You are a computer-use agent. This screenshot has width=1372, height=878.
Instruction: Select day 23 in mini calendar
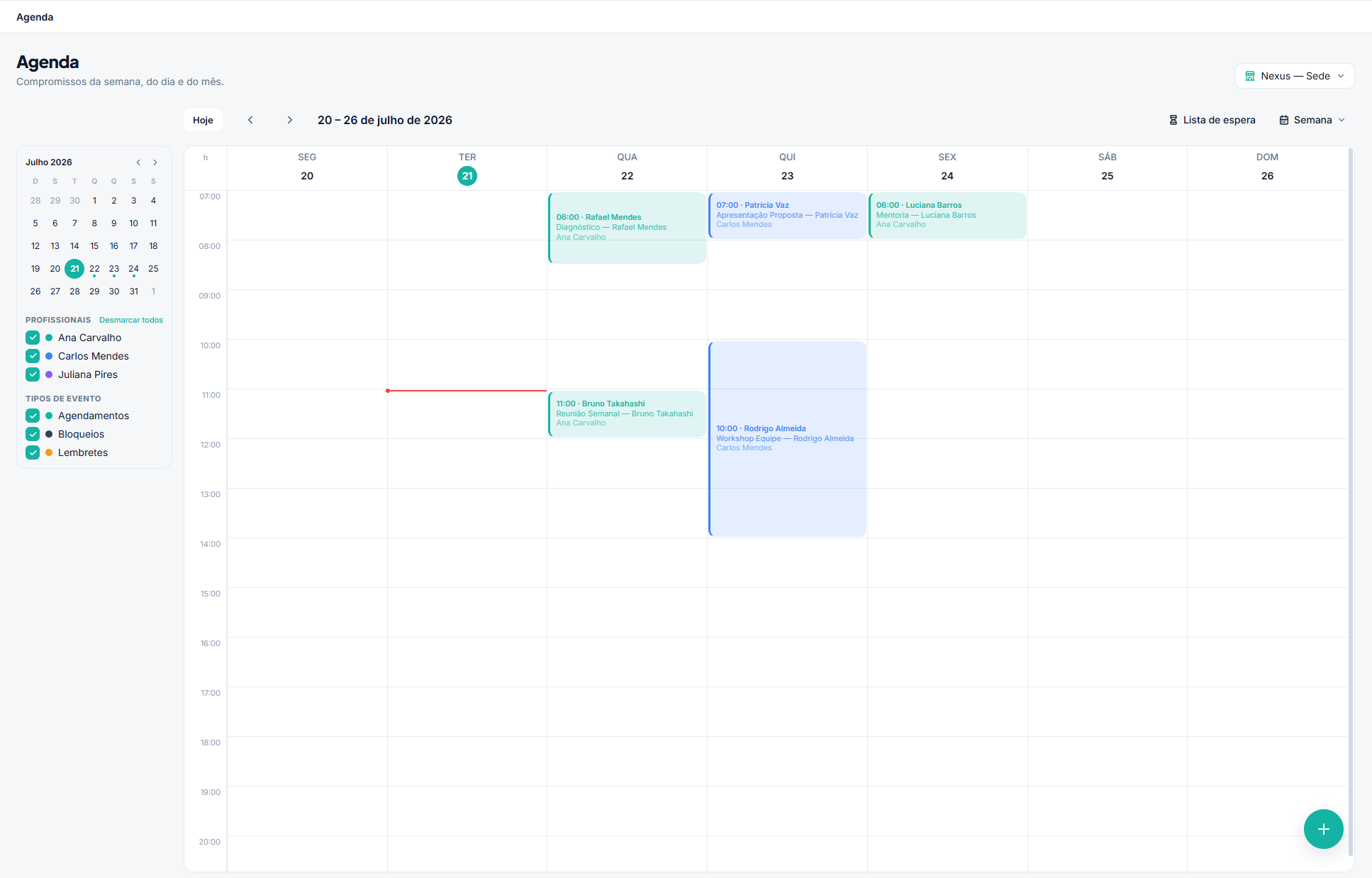click(114, 269)
